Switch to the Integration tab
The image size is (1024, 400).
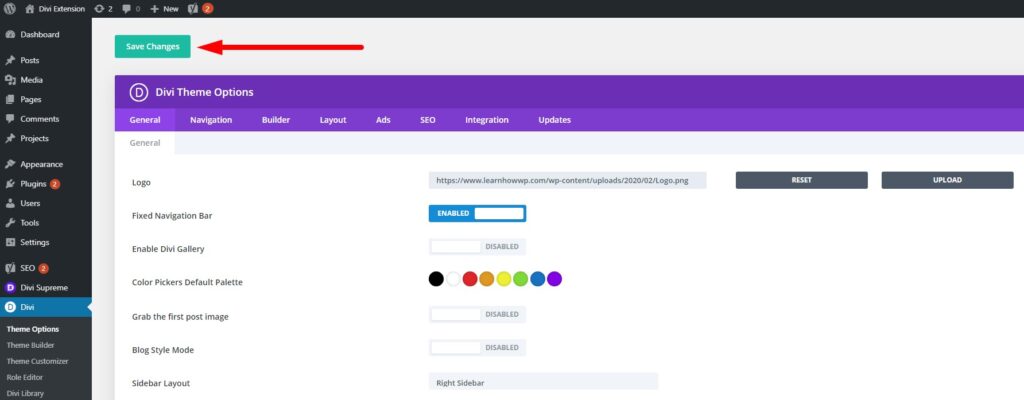(487, 120)
